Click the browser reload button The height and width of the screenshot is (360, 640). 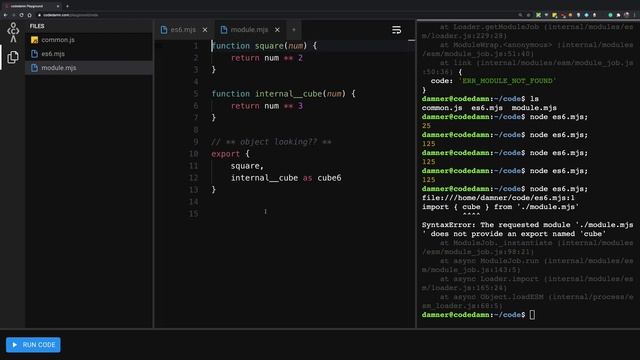21,15
